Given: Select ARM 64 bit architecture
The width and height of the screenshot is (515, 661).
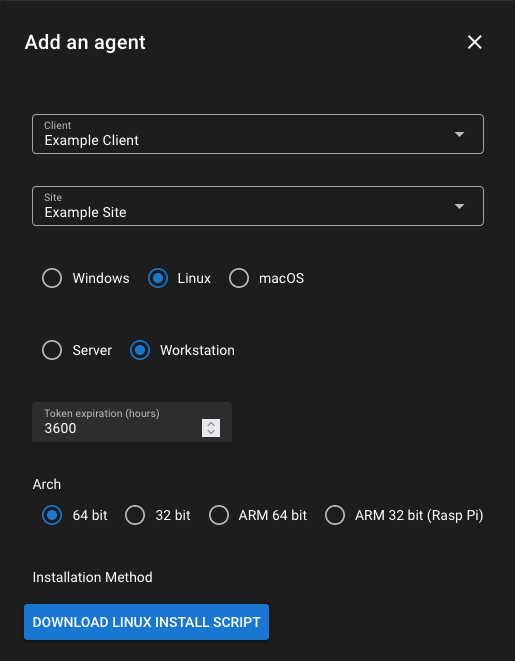Looking at the screenshot, I should (219, 515).
